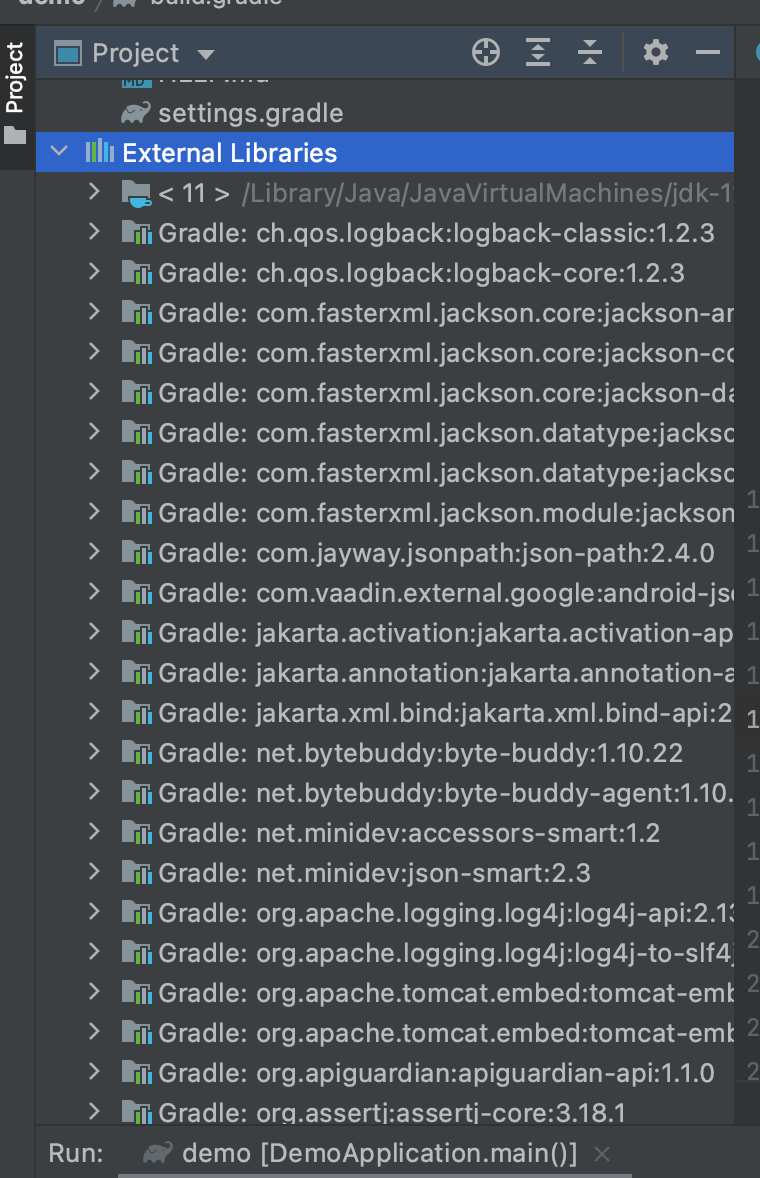Hide the Project tool window with minus icon
The width and height of the screenshot is (760, 1178).
[x=707, y=53]
